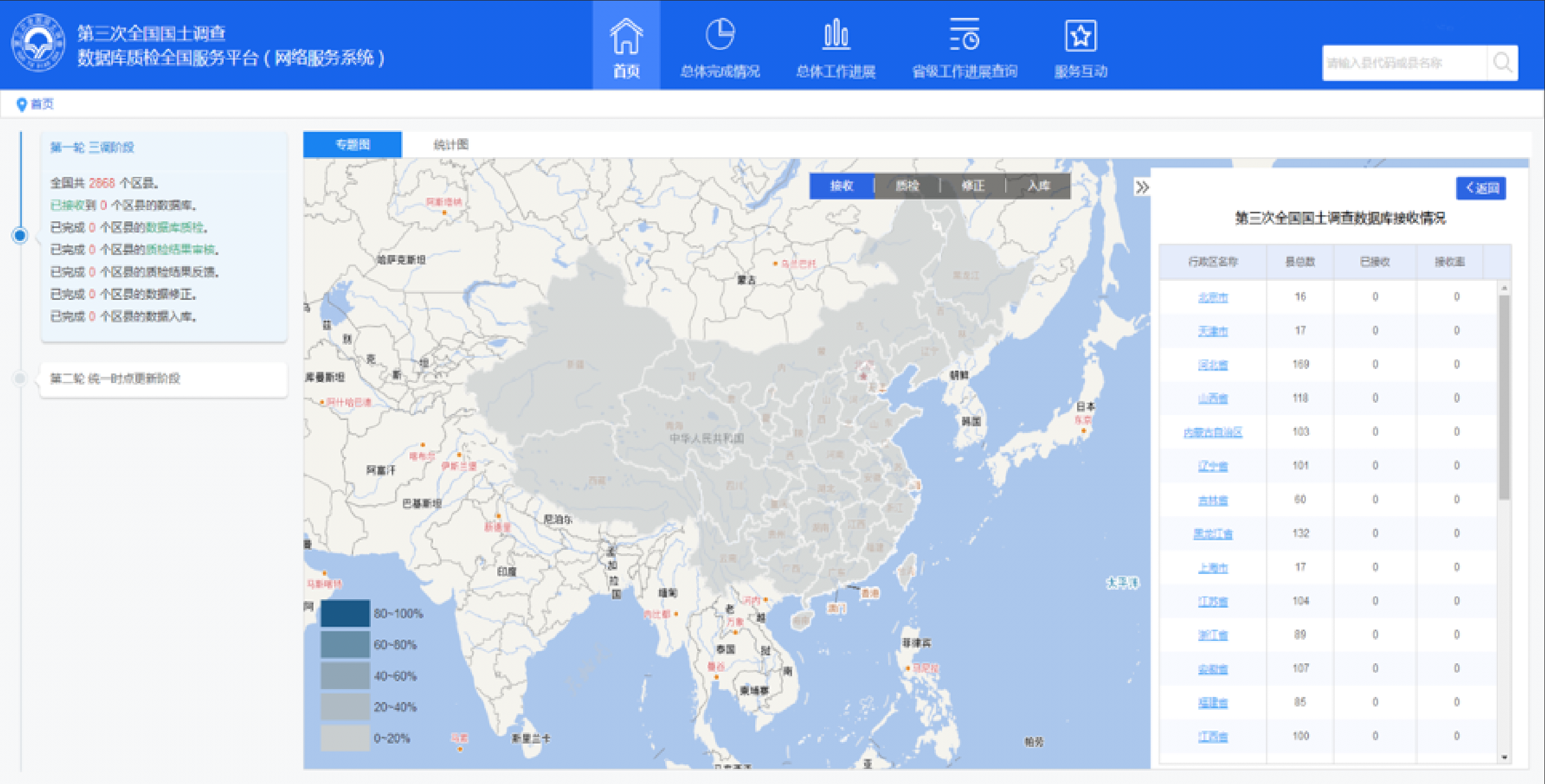Open the 北京市 link in table
Viewport: 1545px width, 784px height.
pos(1213,297)
